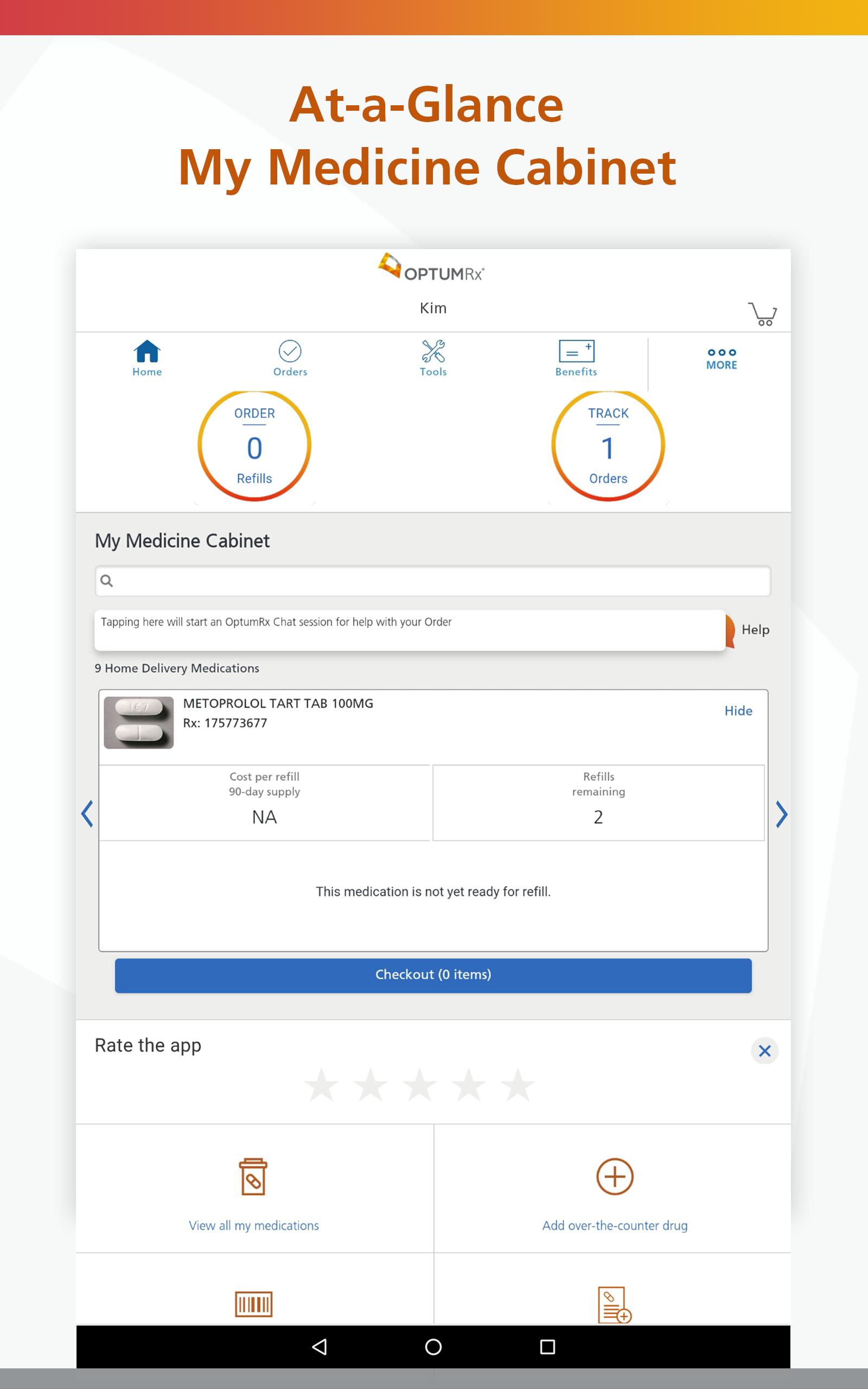Tap the barcode scan icon
The height and width of the screenshot is (1389, 868).
coord(253,1304)
